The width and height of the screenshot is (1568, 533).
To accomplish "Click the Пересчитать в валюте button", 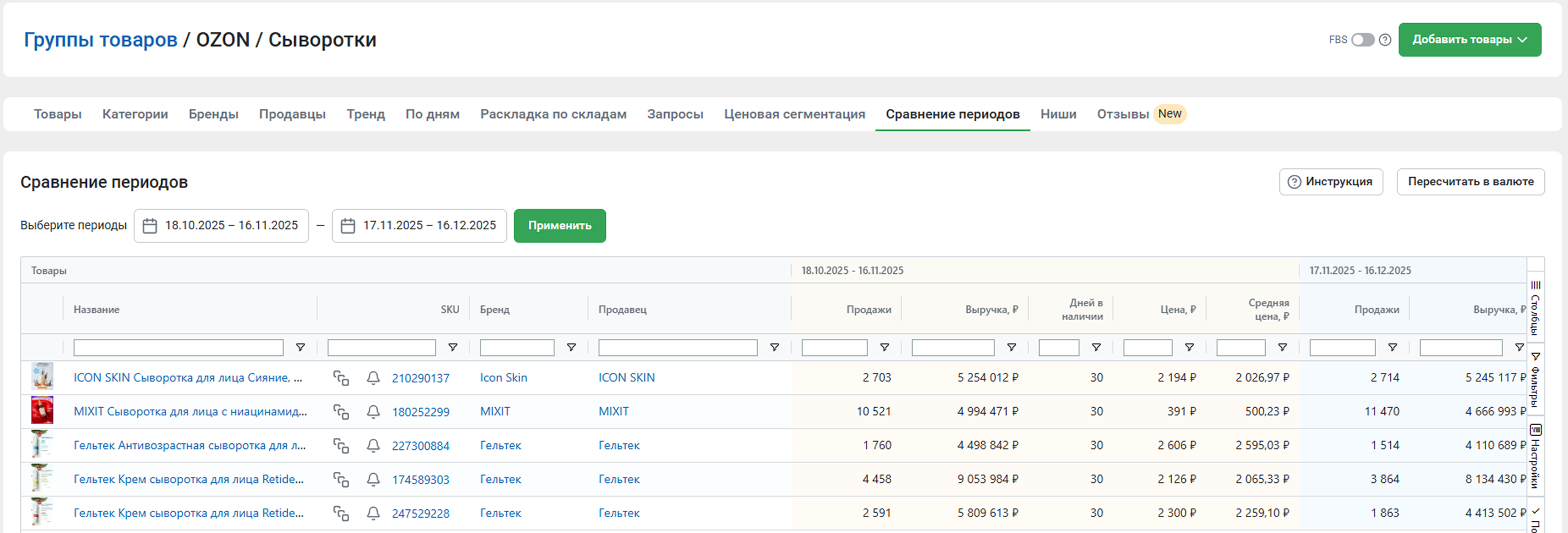I will point(1470,181).
